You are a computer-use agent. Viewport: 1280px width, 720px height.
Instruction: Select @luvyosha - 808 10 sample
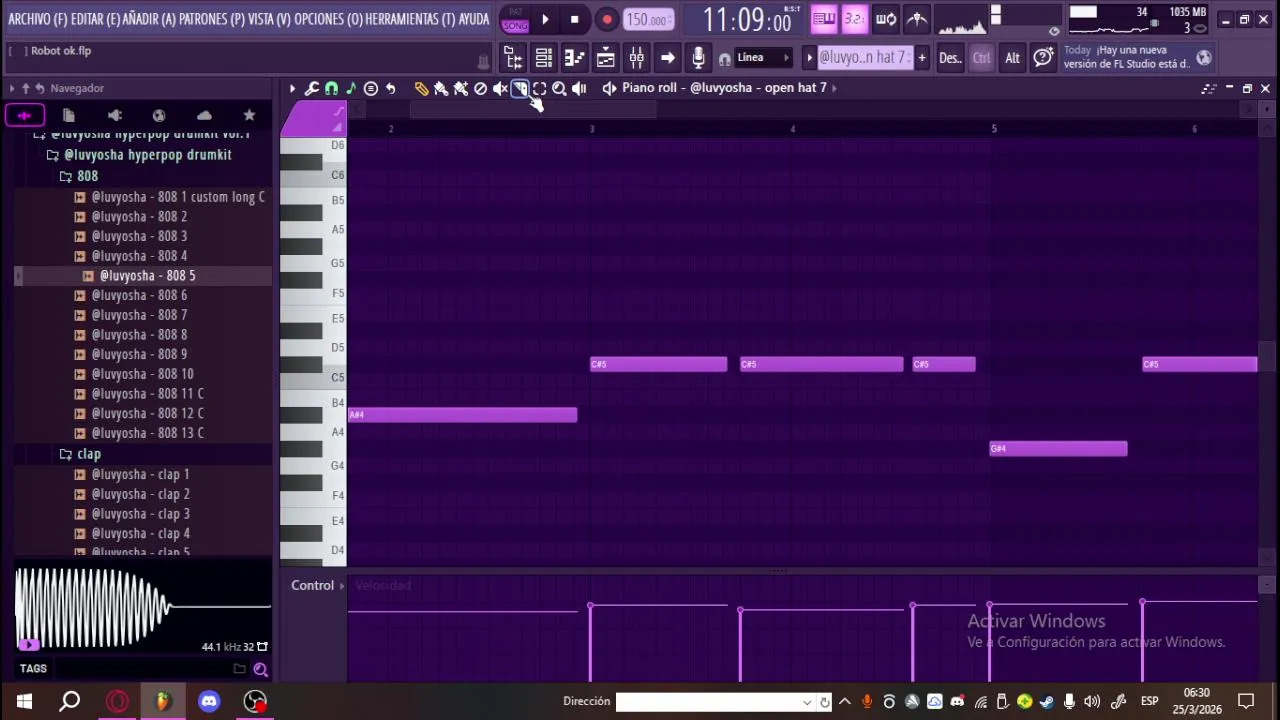pos(142,374)
